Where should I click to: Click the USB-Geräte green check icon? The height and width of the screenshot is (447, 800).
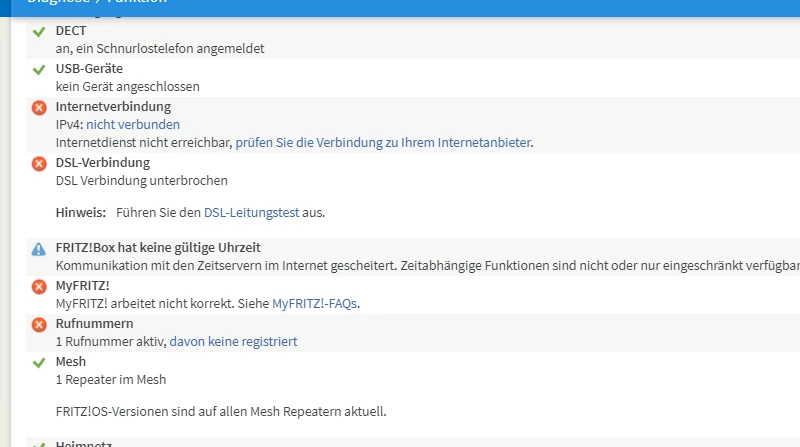39,70
